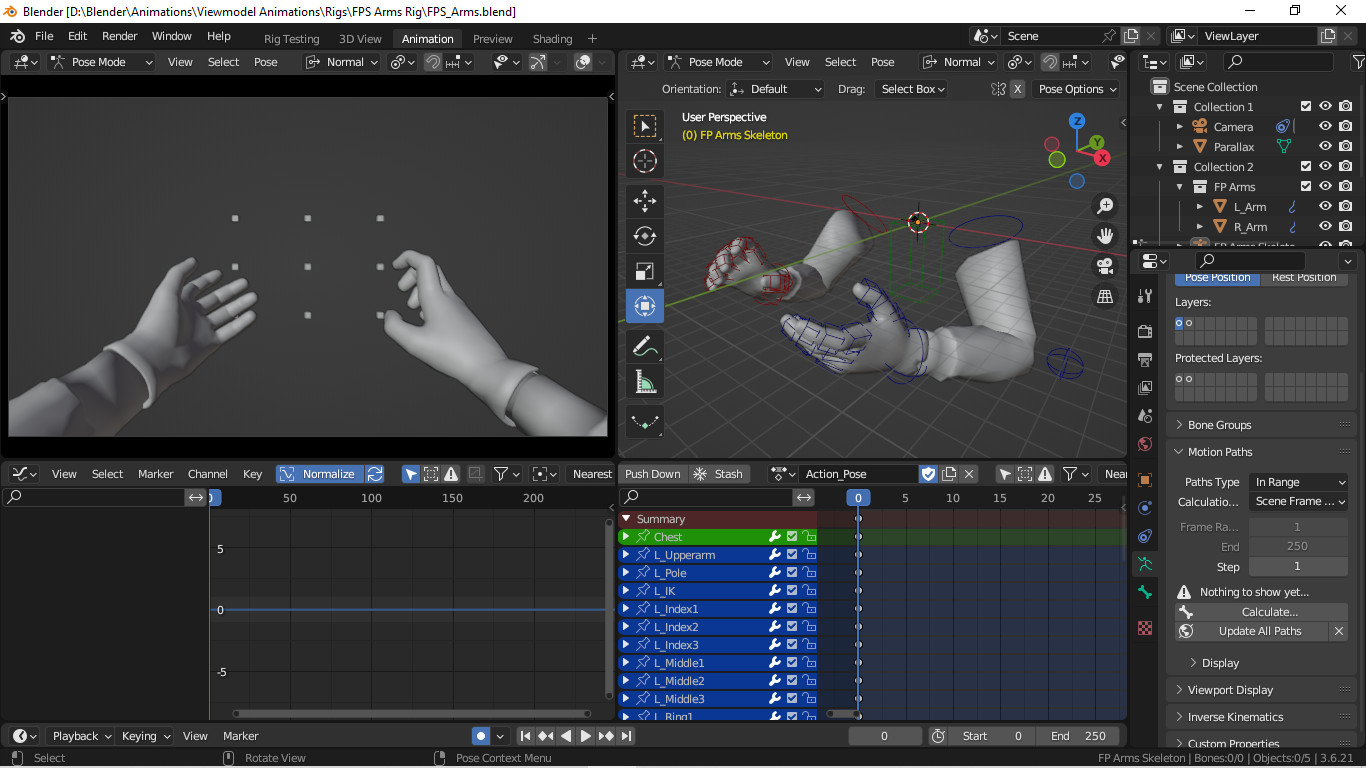Click the wrench icon on L_IK channel
The width and height of the screenshot is (1366, 768).
[x=774, y=591]
